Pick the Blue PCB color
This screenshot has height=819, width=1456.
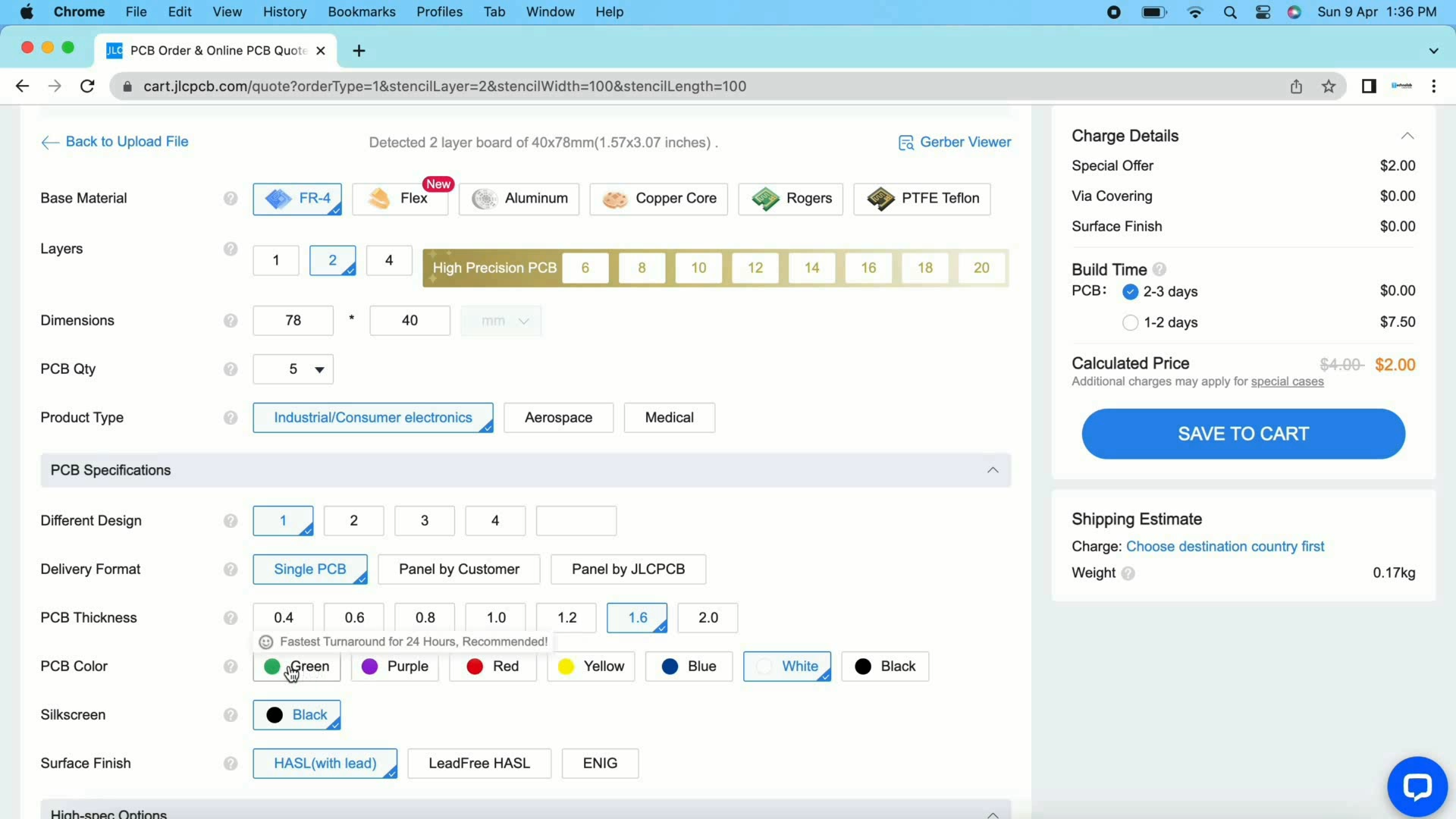[689, 667]
